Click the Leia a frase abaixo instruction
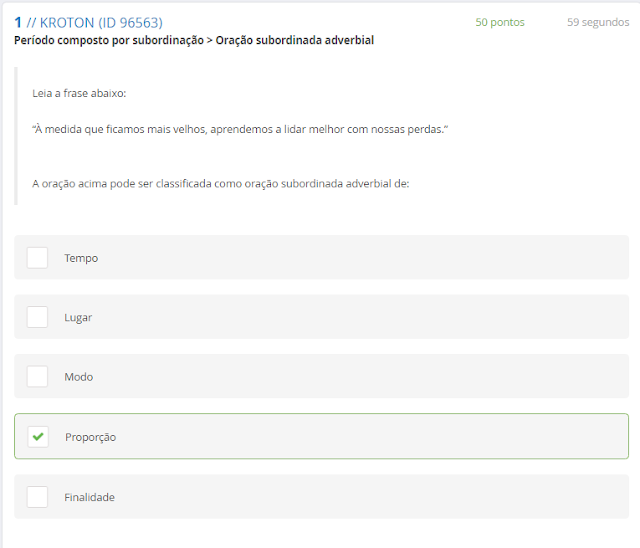The width and height of the screenshot is (640, 548). click(79, 93)
